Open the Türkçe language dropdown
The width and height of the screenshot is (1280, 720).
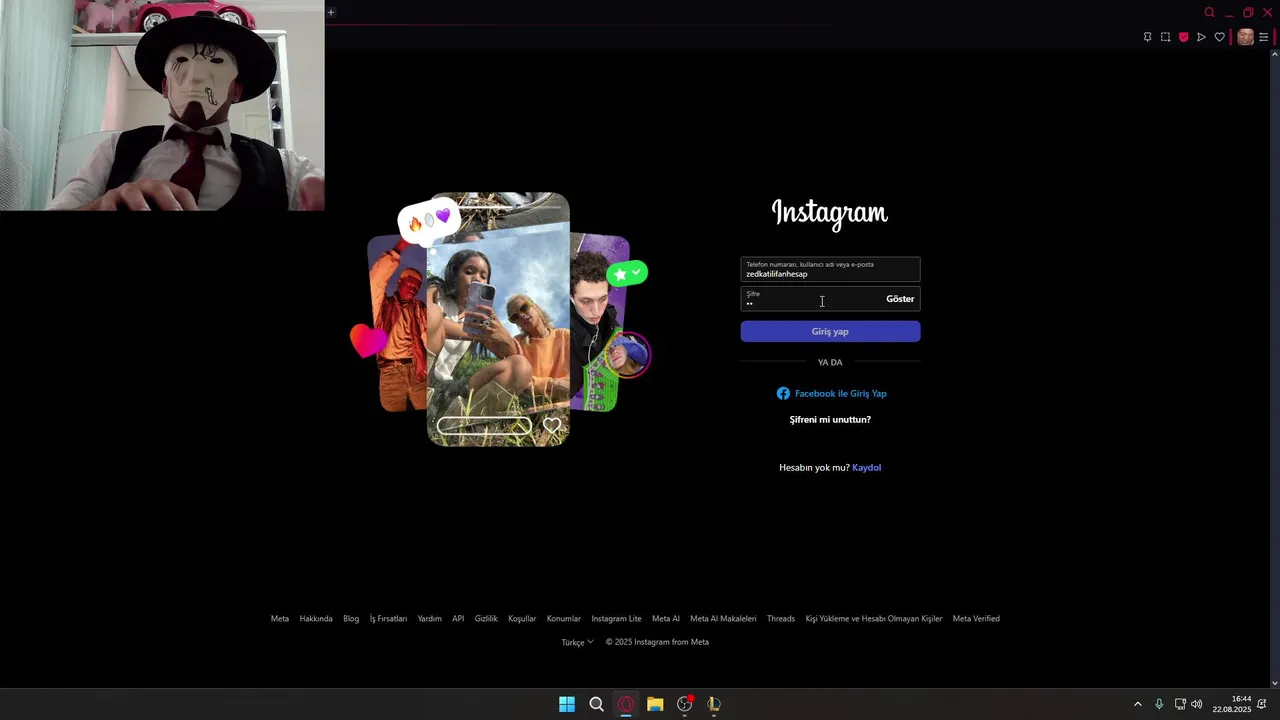577,642
